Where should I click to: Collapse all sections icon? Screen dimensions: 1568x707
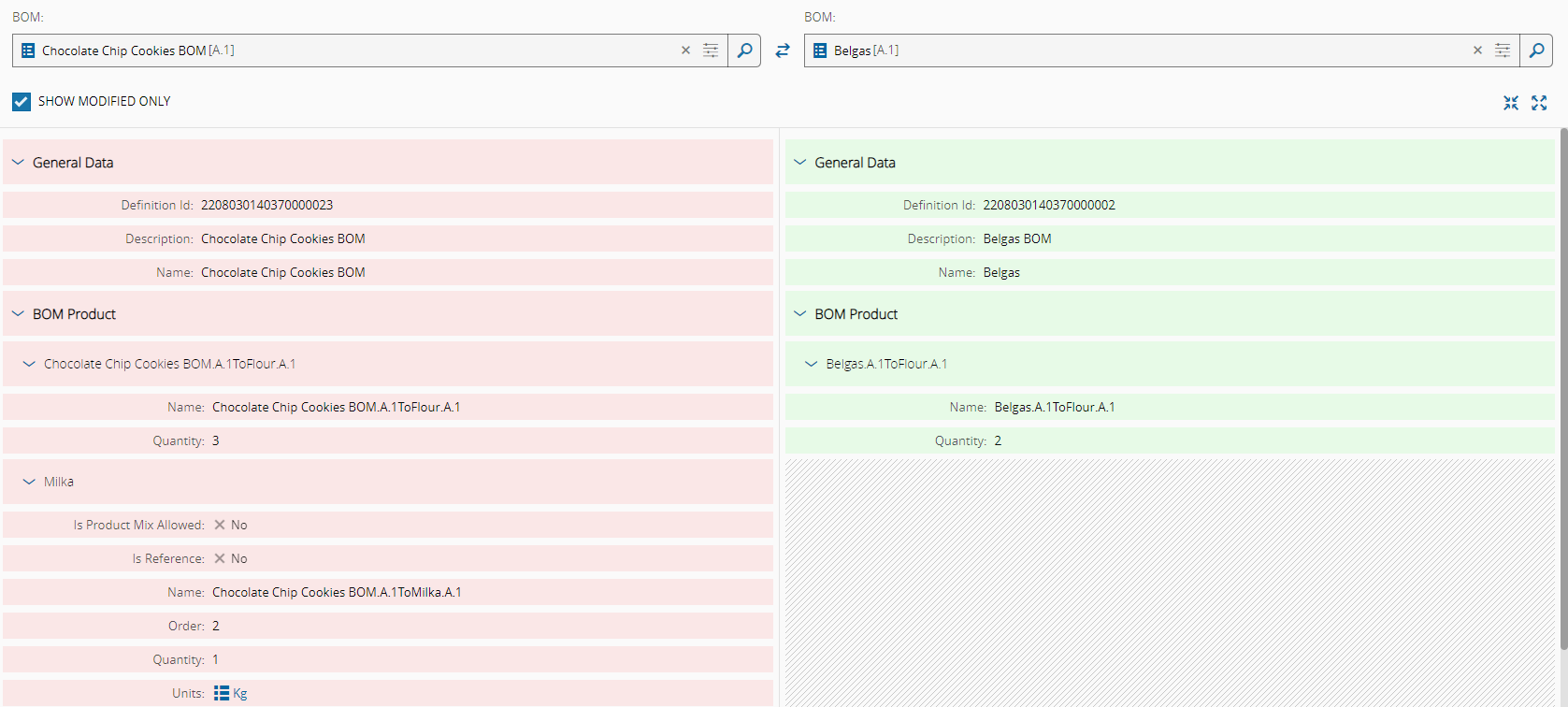1511,103
